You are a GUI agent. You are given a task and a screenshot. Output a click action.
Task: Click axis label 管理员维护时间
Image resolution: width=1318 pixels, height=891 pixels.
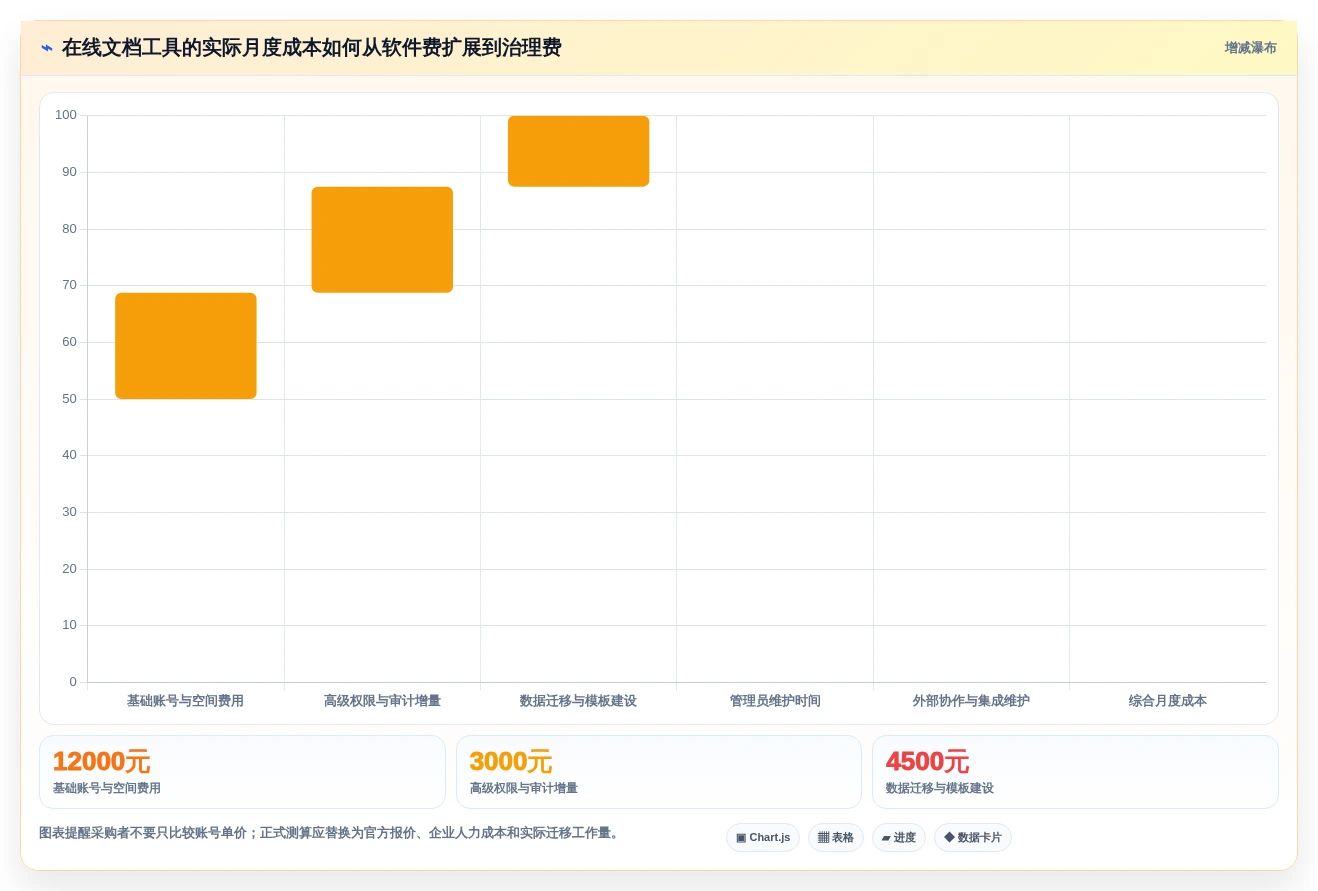775,701
